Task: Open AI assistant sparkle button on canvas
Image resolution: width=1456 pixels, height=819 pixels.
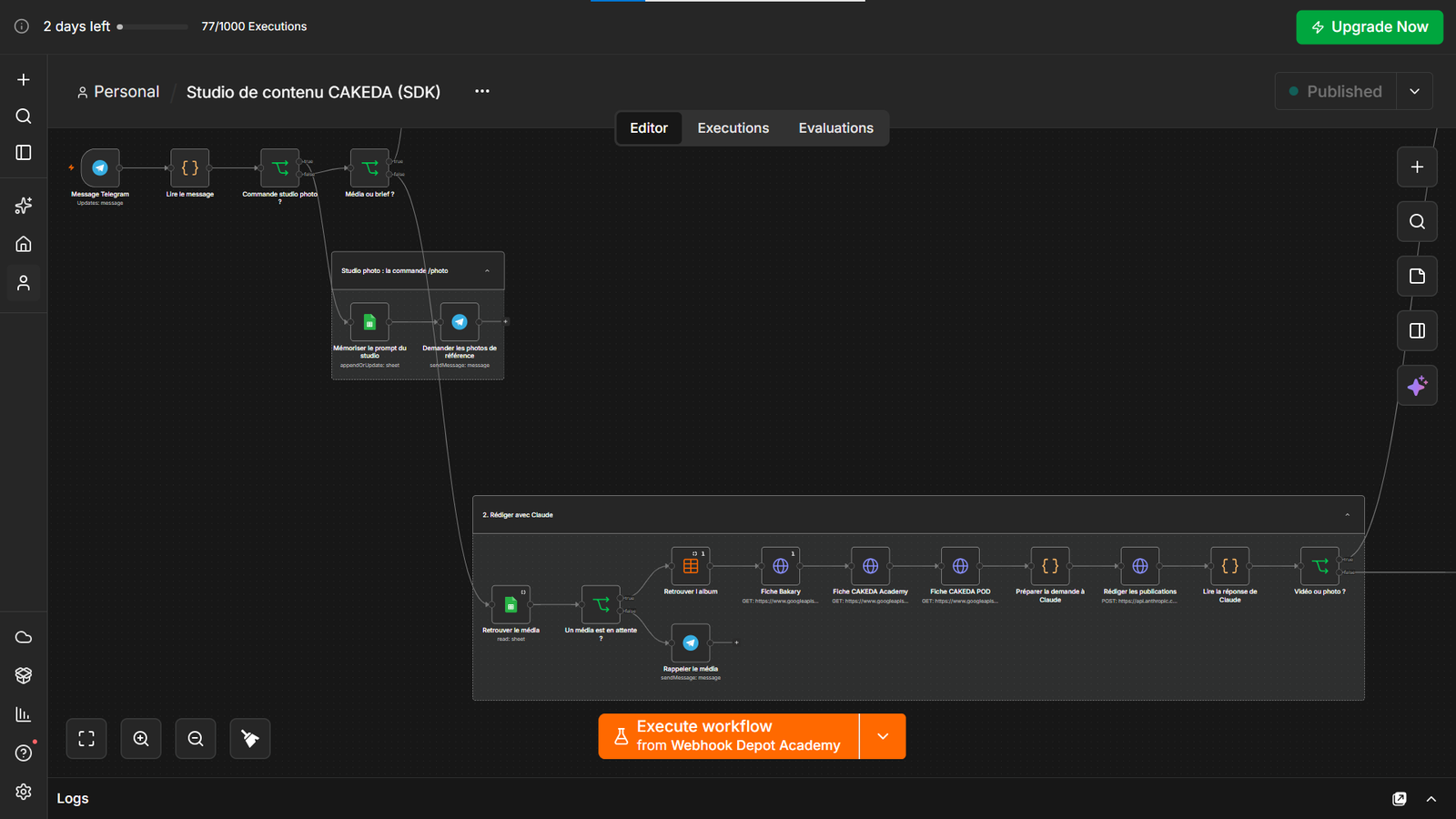Action: tap(1417, 386)
